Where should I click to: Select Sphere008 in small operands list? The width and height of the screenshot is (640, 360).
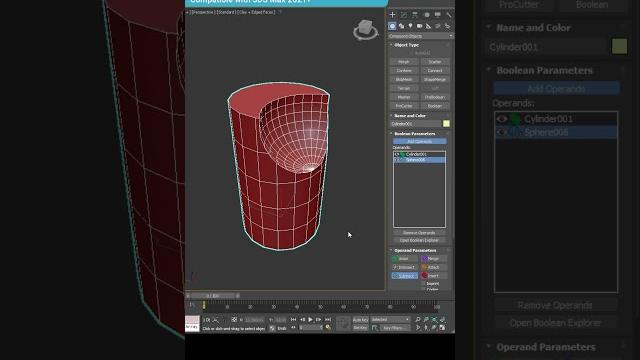click(420, 160)
